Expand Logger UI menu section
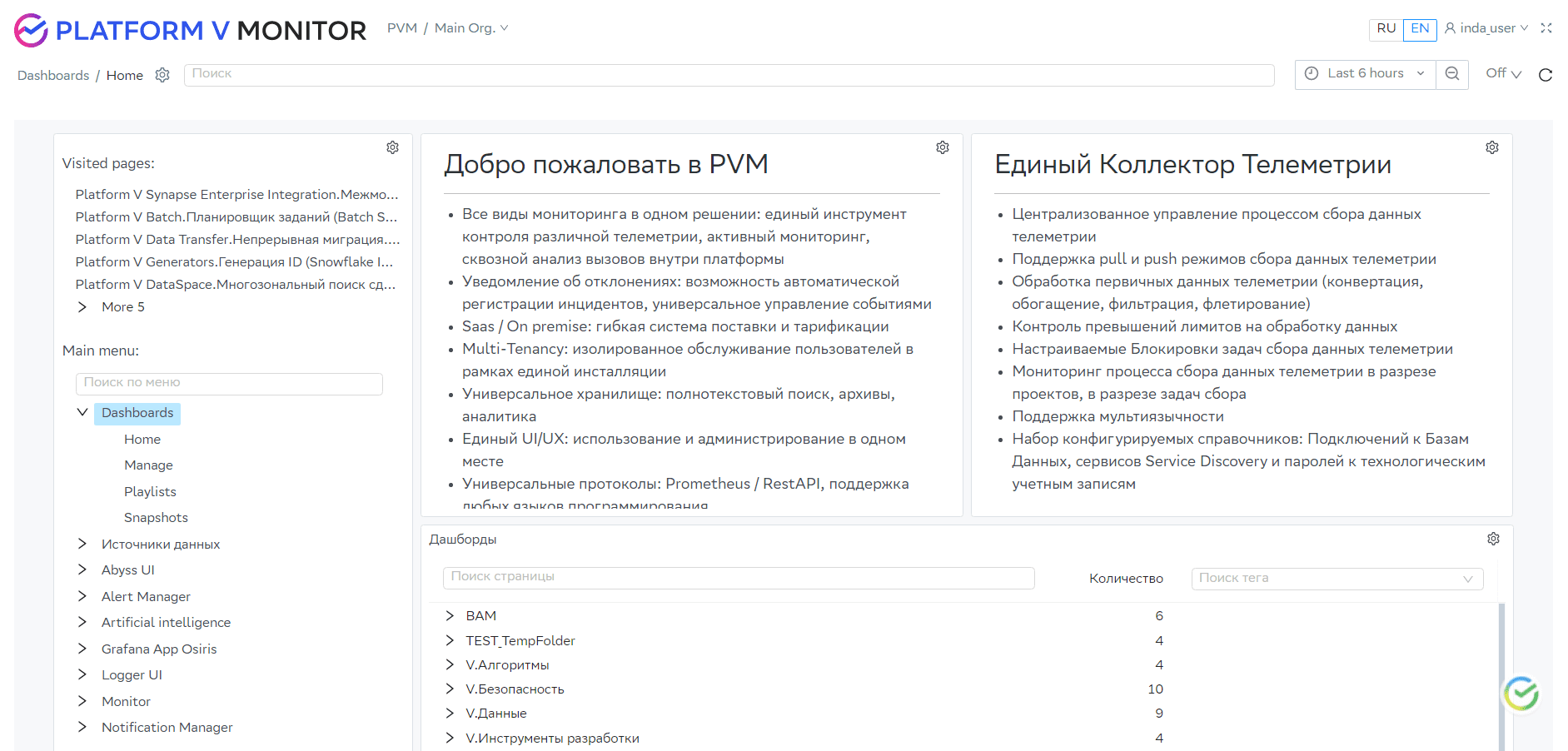 (82, 674)
